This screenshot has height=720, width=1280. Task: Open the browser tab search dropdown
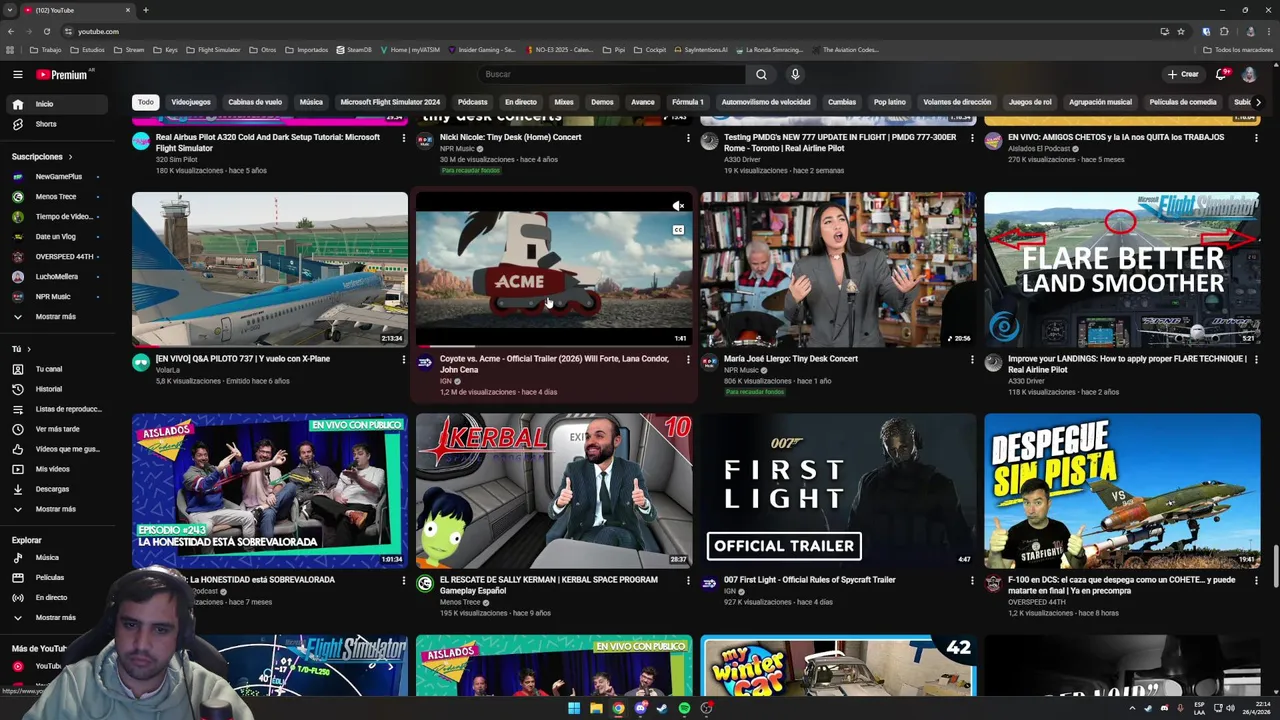(9, 10)
